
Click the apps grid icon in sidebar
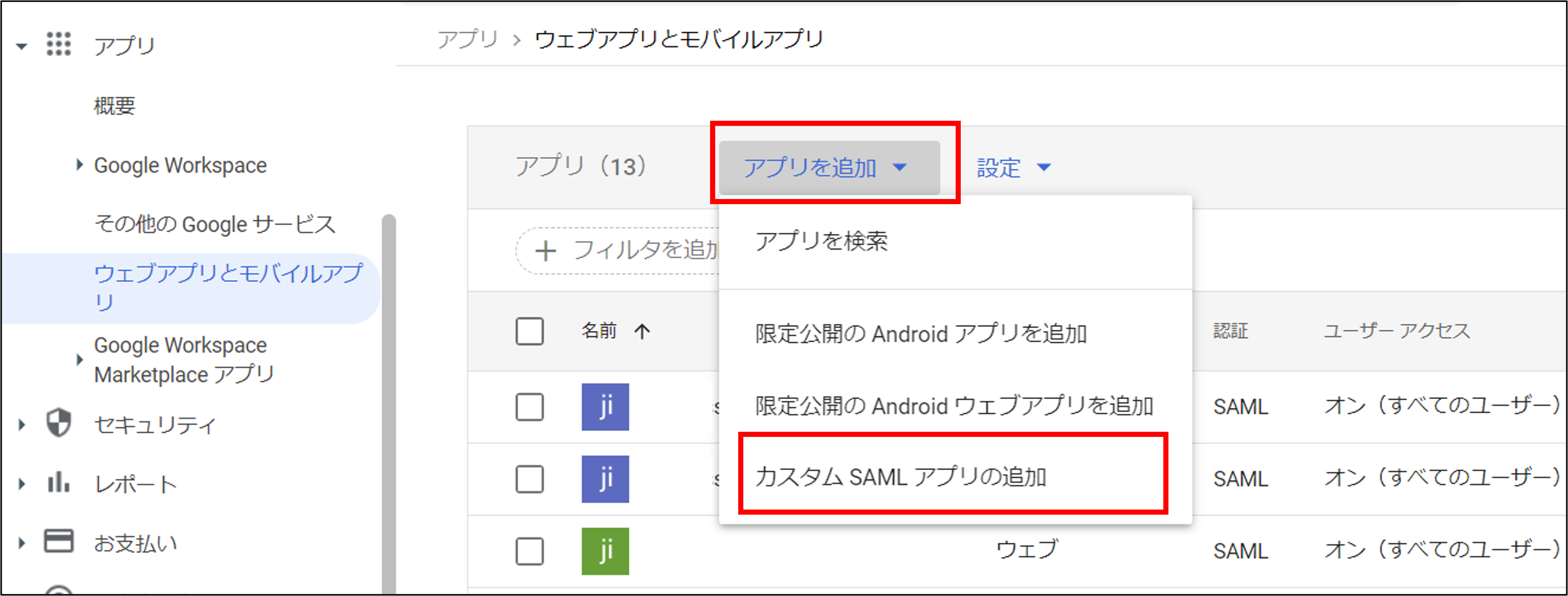pyautogui.click(x=59, y=45)
